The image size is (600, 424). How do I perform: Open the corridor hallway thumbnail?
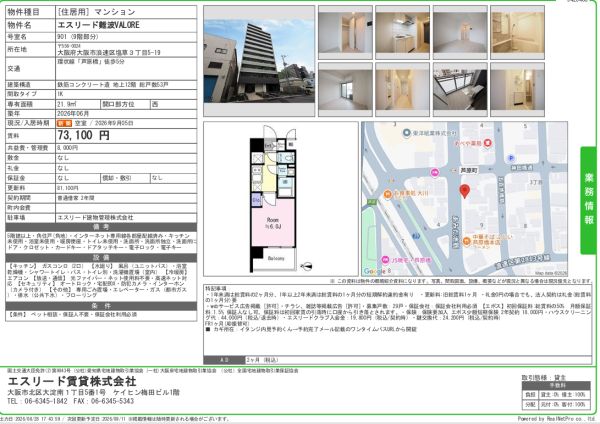[x=403, y=90]
